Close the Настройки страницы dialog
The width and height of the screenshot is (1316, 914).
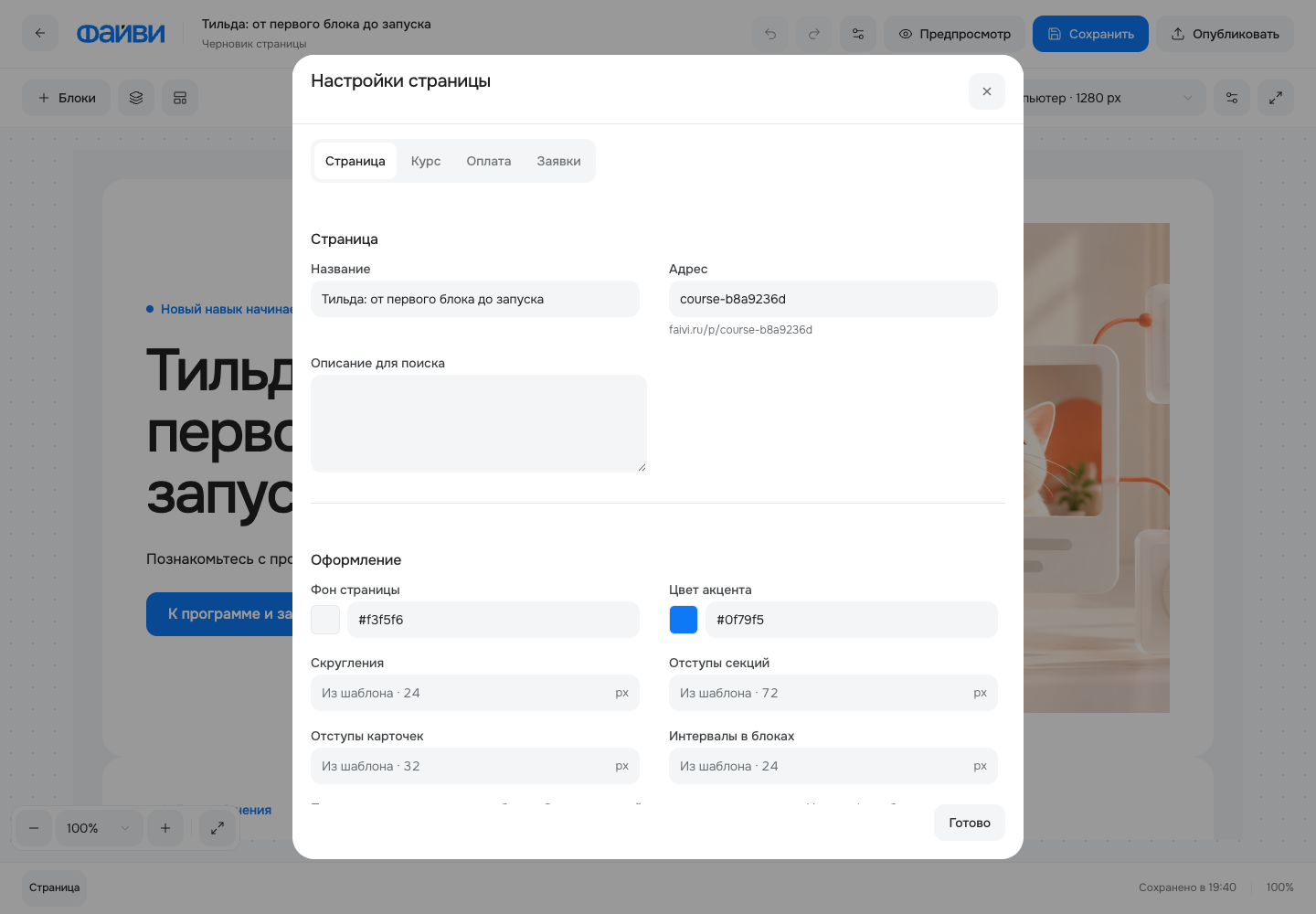tap(987, 91)
